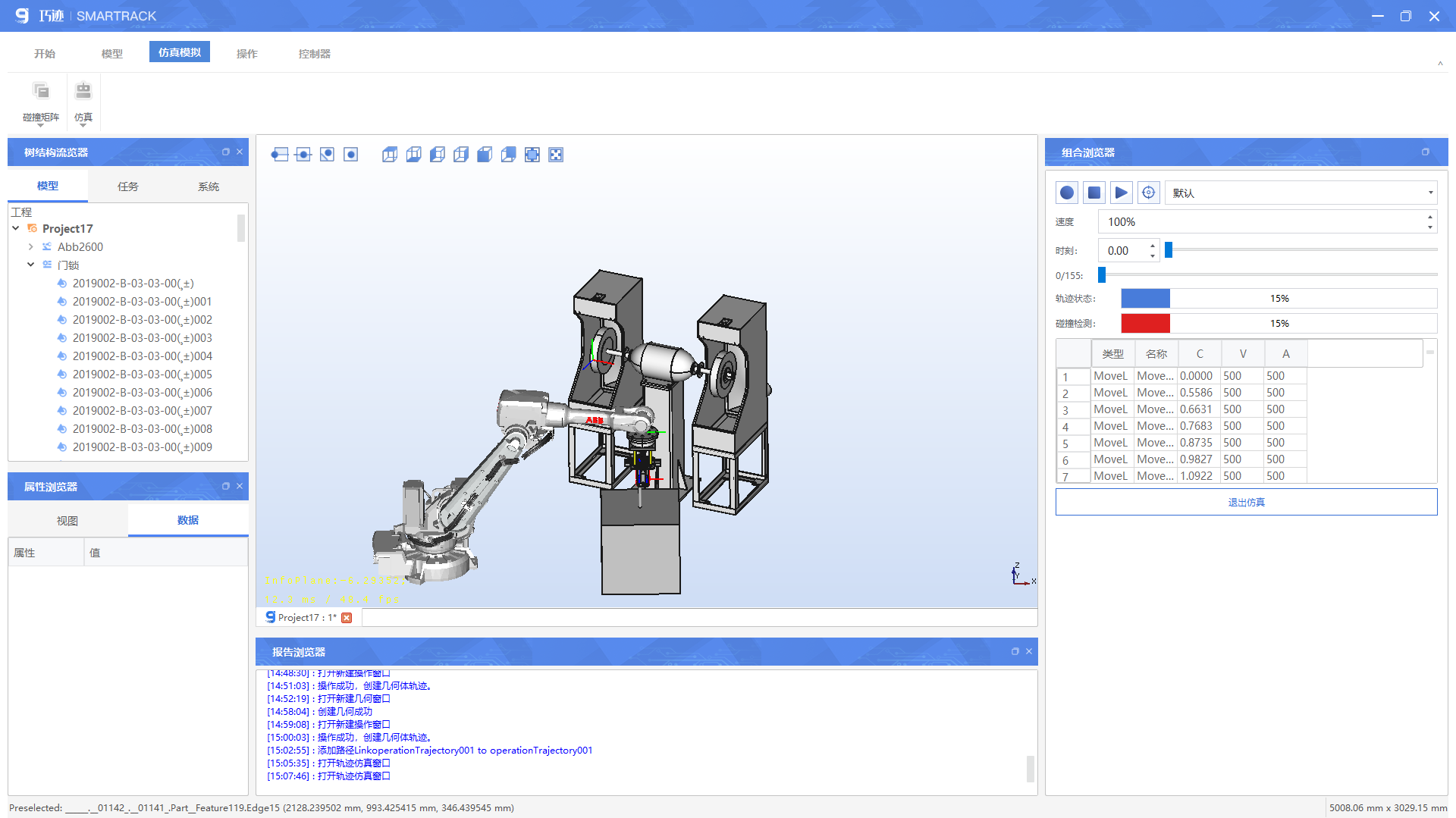This screenshot has height=818, width=1456.
Task: Open the 操作 ribbon tab
Action: (x=247, y=54)
